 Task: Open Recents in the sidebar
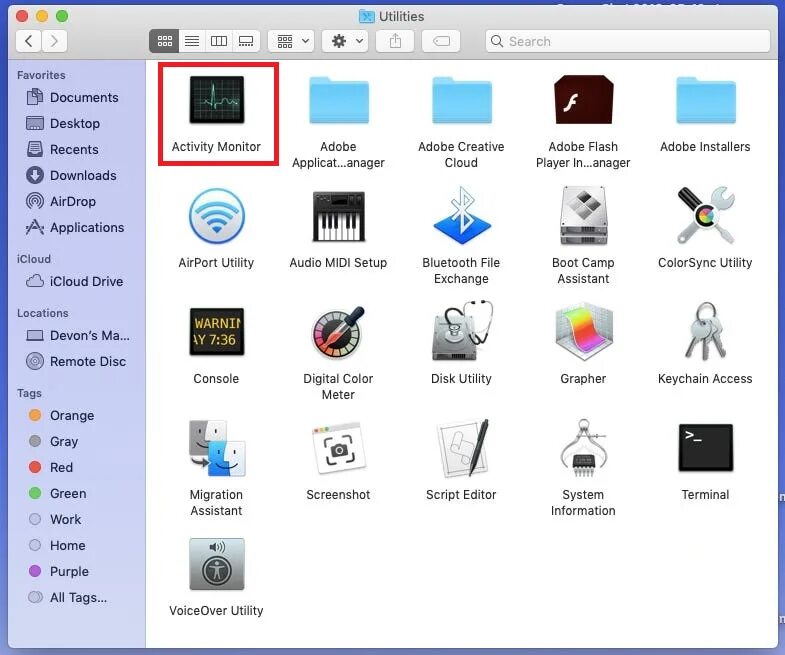tap(76, 149)
